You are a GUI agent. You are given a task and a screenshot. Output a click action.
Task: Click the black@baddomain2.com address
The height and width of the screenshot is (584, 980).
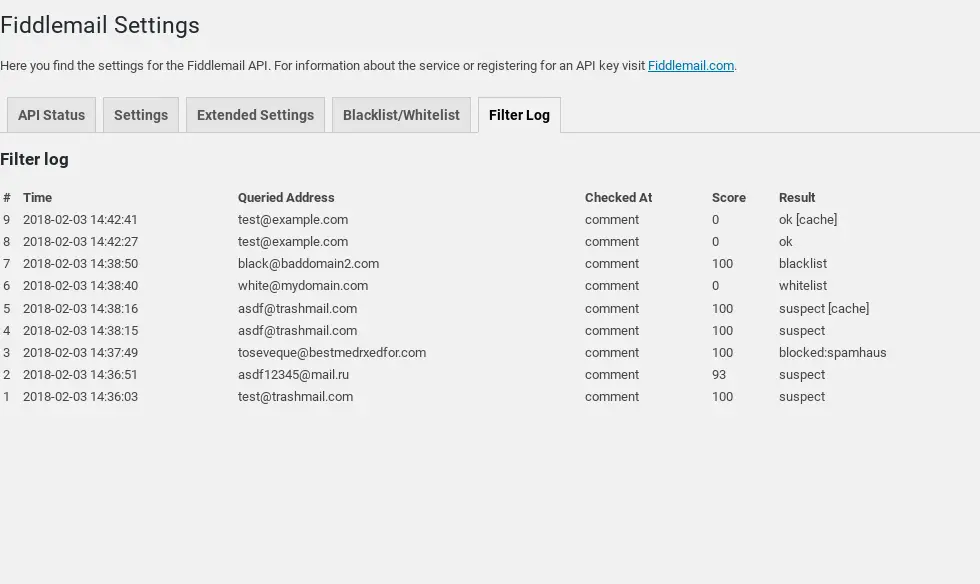308,263
